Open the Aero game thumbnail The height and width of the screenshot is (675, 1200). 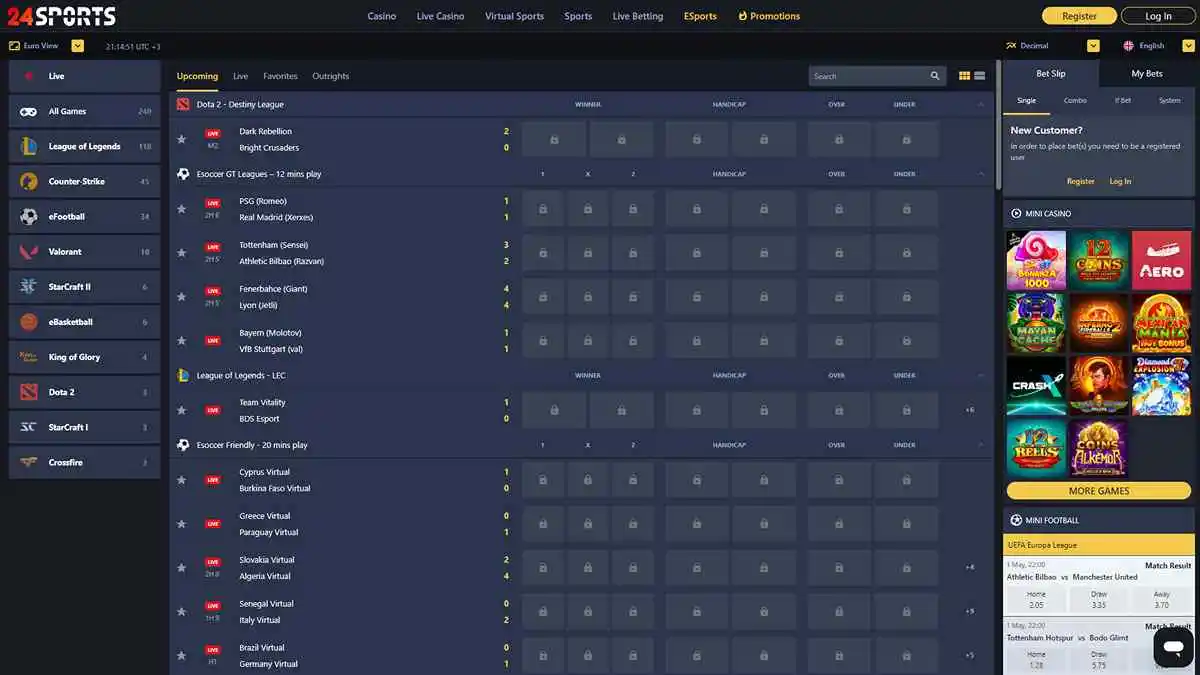(x=1162, y=260)
